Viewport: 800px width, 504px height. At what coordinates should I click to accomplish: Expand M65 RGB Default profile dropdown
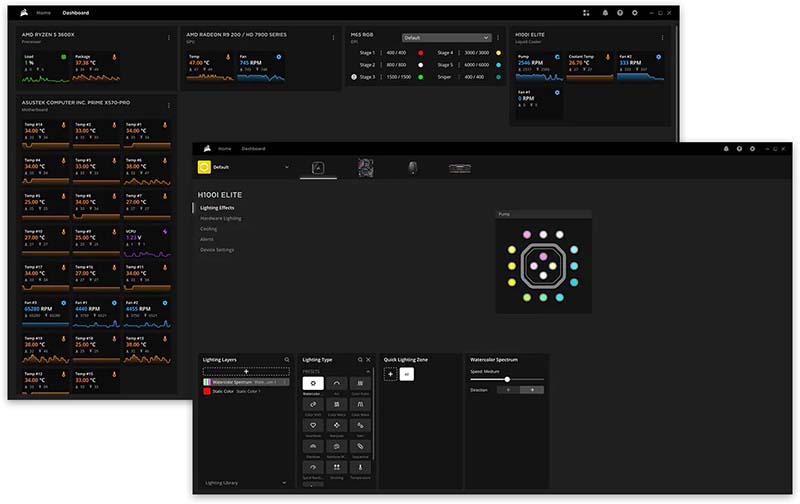(446, 38)
